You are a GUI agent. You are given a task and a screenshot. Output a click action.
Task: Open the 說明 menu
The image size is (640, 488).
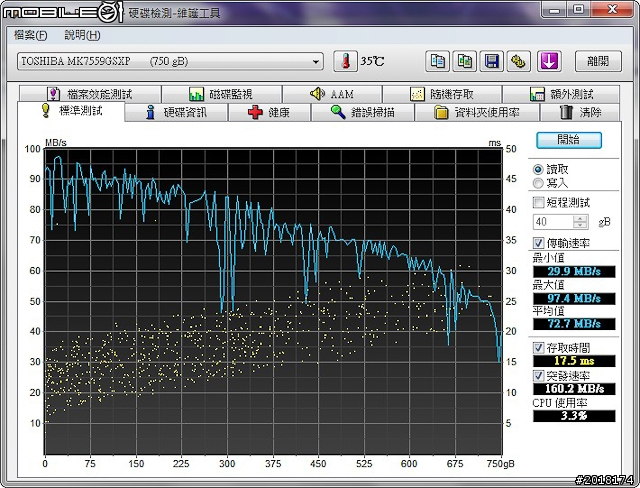(x=81, y=35)
